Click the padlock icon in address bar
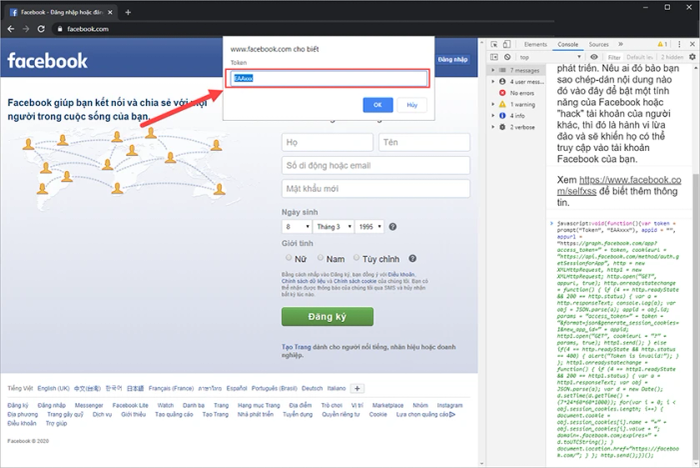Viewport: 700px width, 468px height. pyautogui.click(x=60, y=29)
